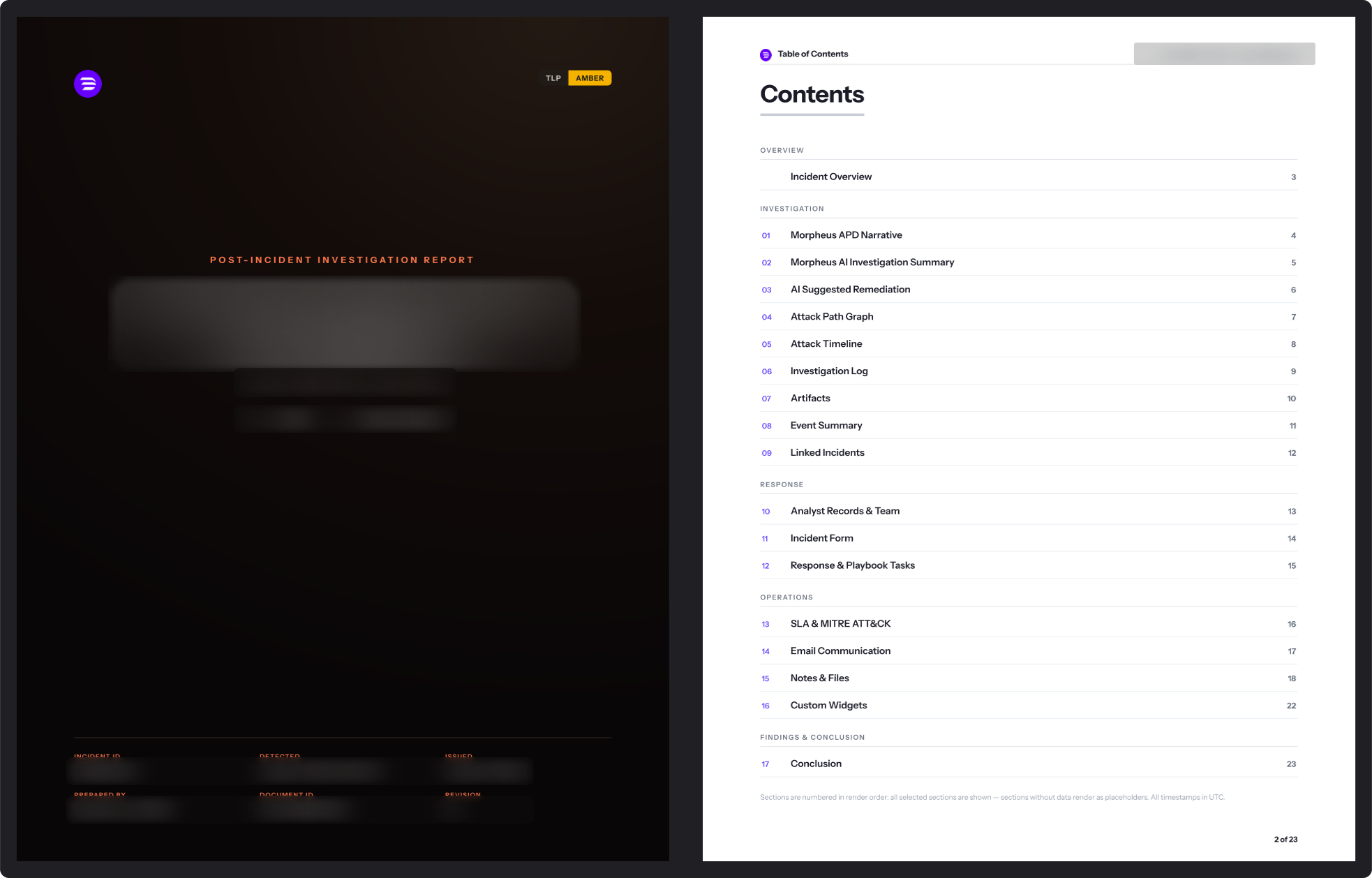The image size is (1372, 878).
Task: Open Analyst Records & Team entry
Action: click(1029, 511)
